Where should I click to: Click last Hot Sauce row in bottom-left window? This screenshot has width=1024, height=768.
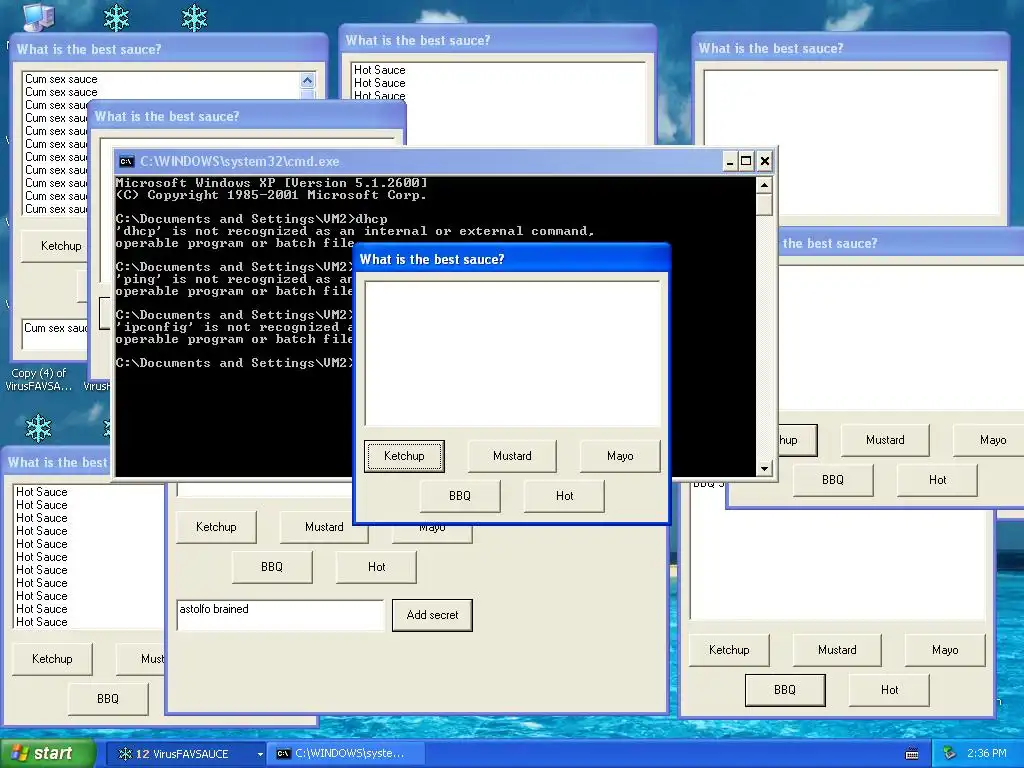click(42, 622)
